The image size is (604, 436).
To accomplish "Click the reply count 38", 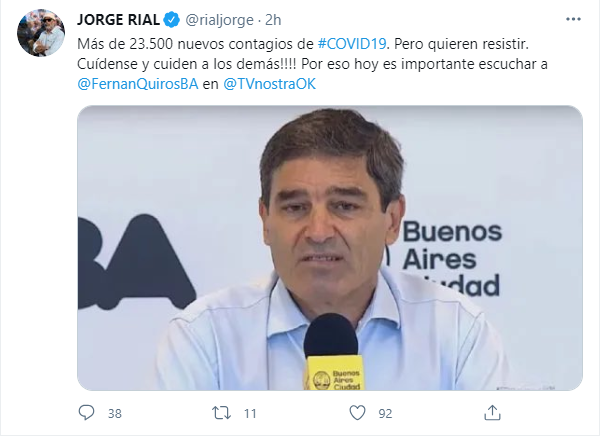I will 115,414.
